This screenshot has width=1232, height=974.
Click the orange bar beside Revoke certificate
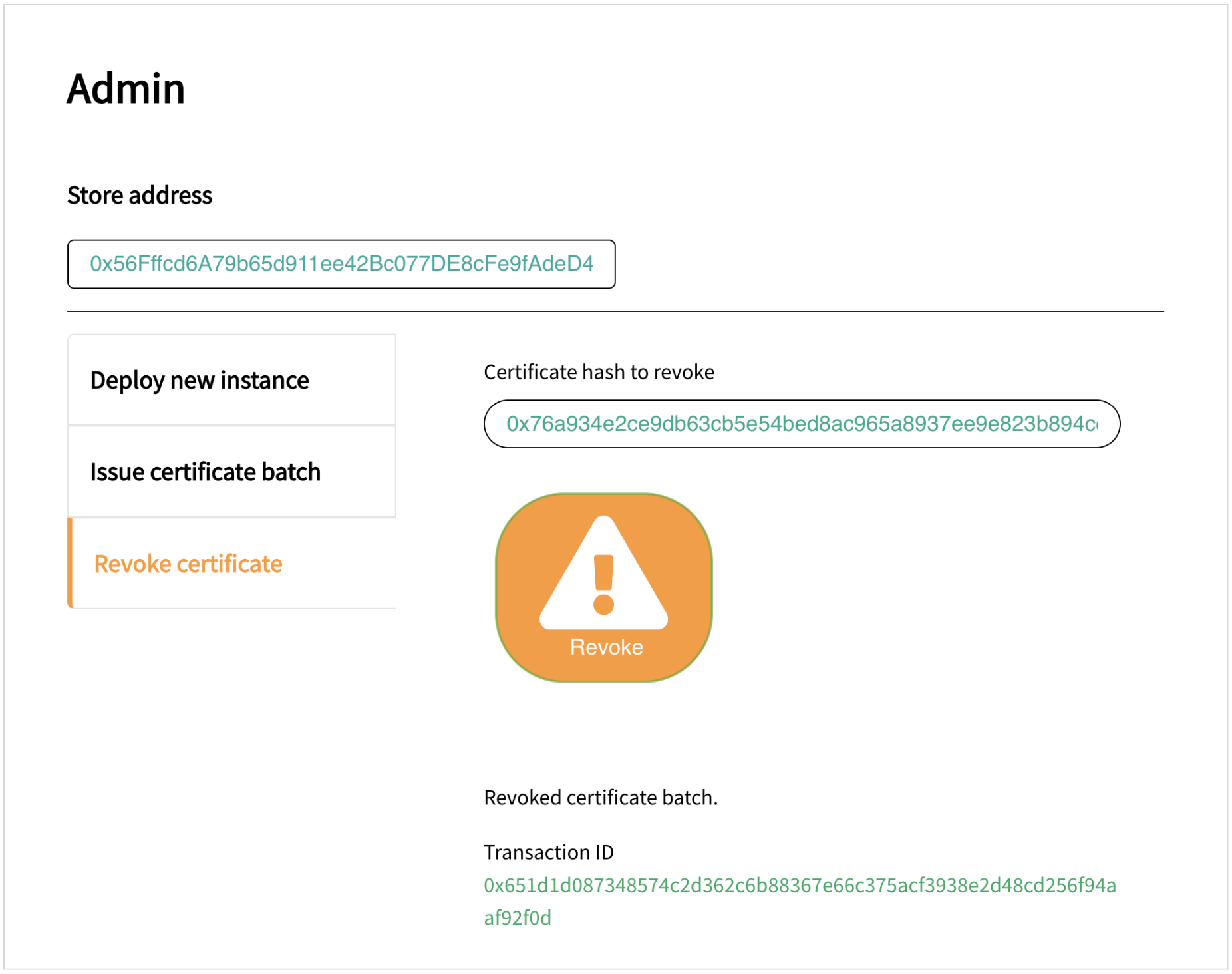click(70, 564)
